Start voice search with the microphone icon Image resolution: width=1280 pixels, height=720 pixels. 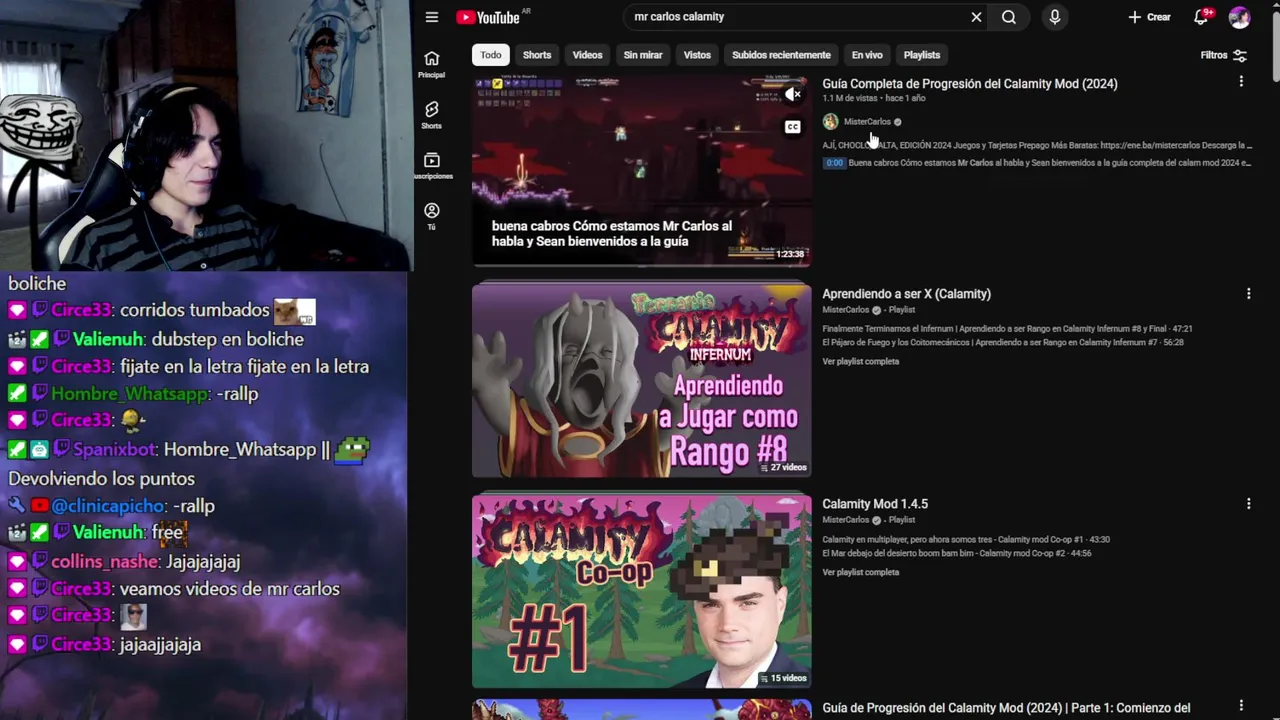(1054, 17)
